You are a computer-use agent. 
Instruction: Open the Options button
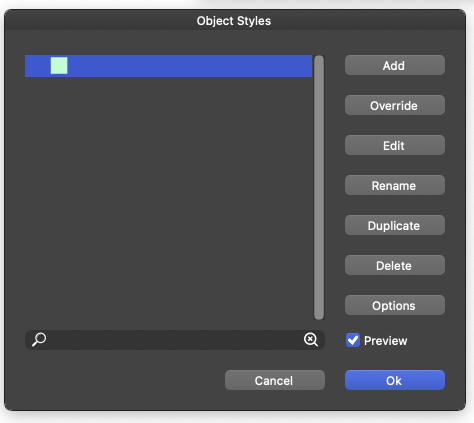[395, 305]
